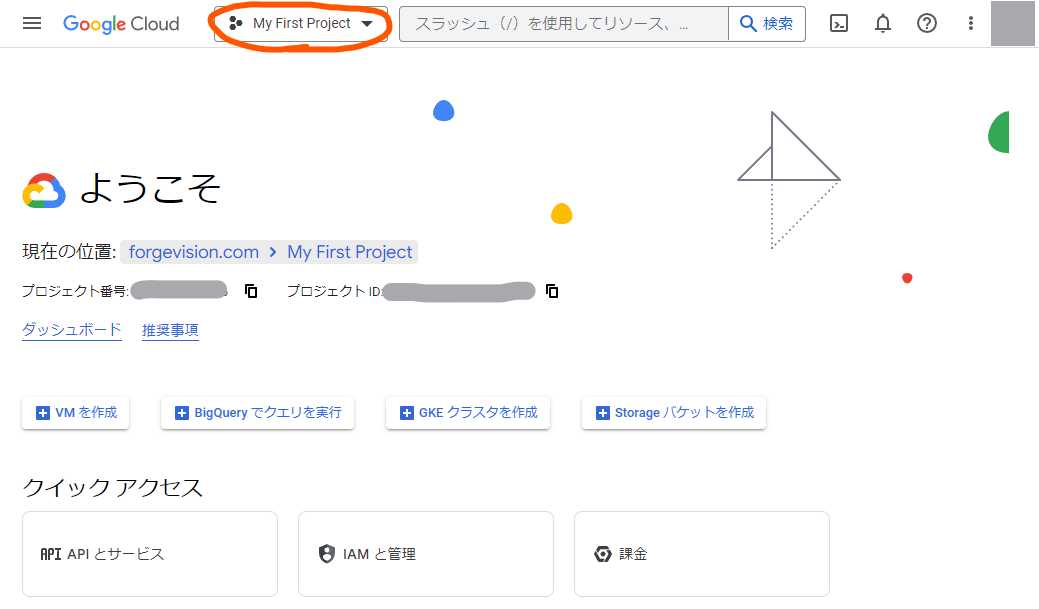Click the BigQuery でクエリを実行 button
This screenshot has height=609, width=1039.
click(257, 412)
